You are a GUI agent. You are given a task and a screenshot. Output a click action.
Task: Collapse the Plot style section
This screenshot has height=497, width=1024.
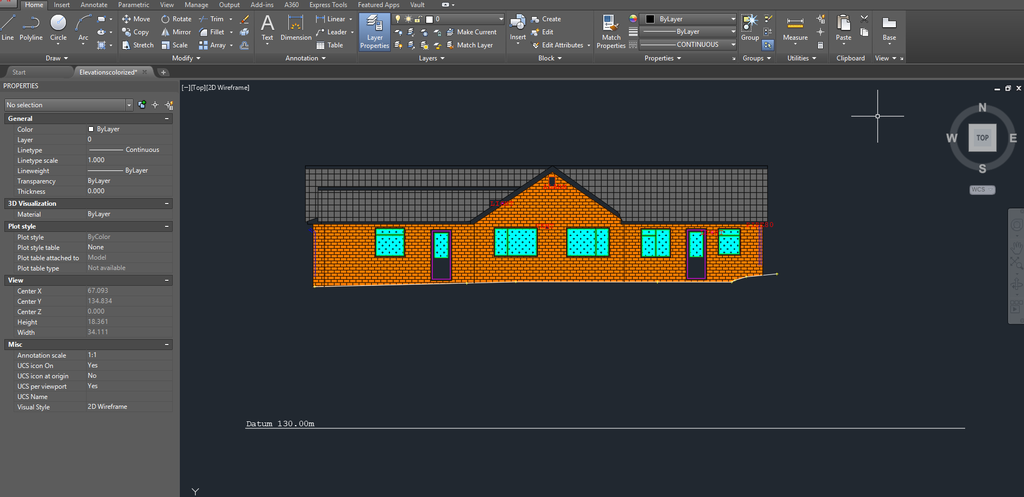point(169,226)
